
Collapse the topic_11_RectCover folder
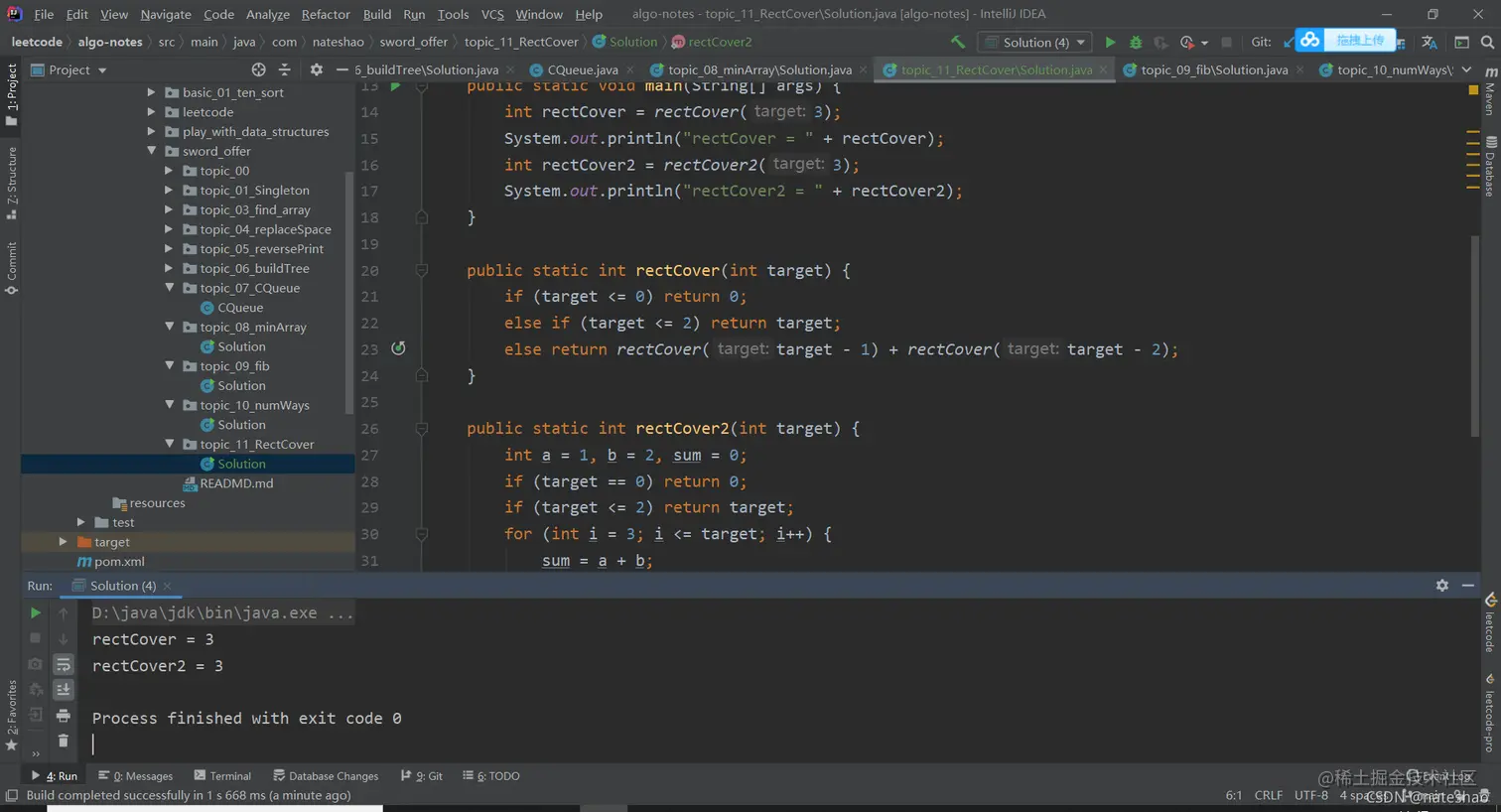coord(169,445)
